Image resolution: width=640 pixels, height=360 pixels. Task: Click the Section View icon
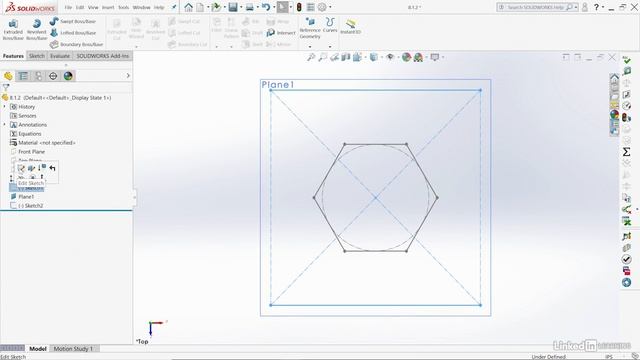pyautogui.click(x=346, y=57)
